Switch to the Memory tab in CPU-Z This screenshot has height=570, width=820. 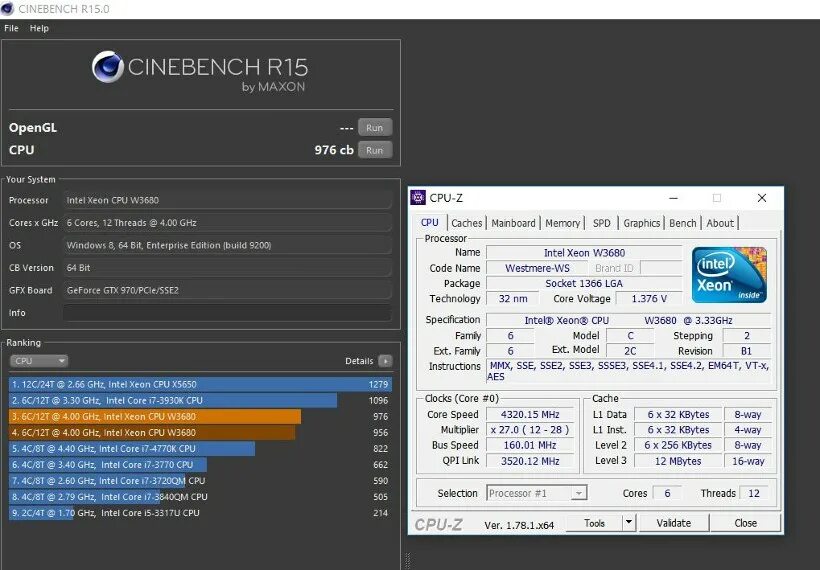[x=563, y=223]
